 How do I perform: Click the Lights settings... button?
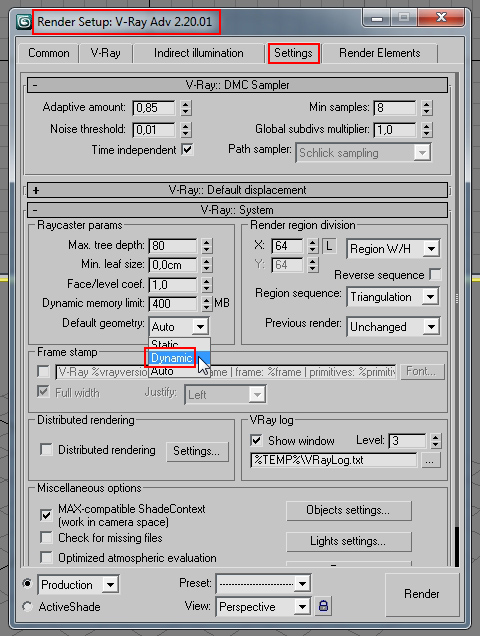(349, 541)
